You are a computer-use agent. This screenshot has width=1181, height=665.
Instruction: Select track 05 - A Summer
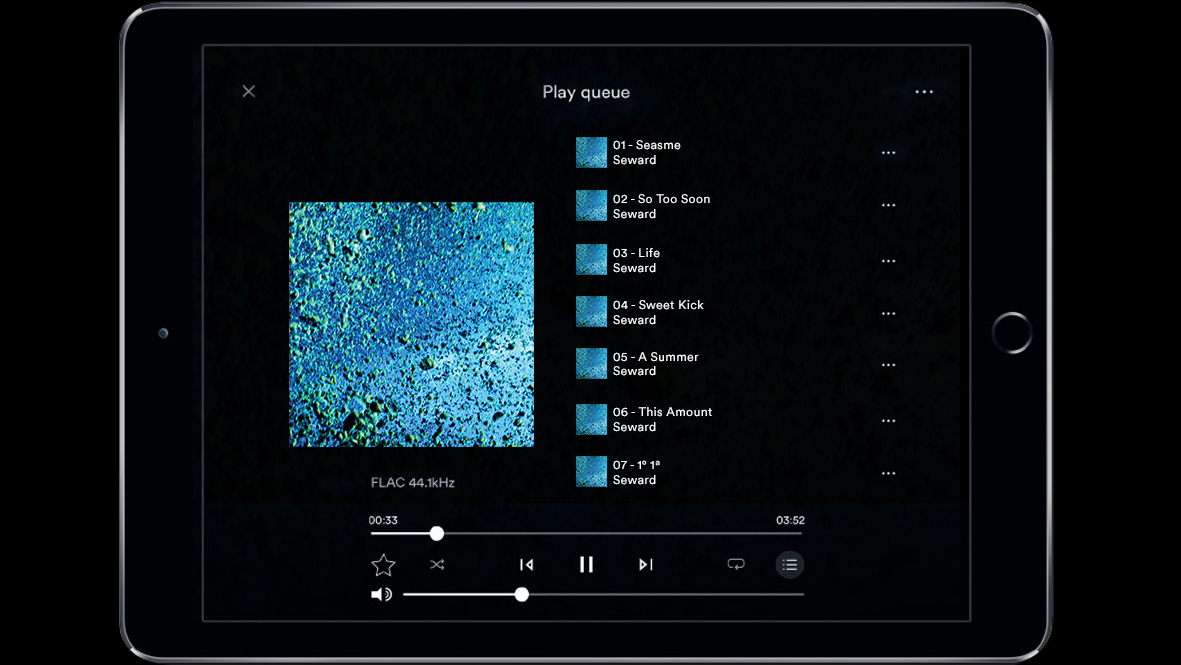[655, 364]
